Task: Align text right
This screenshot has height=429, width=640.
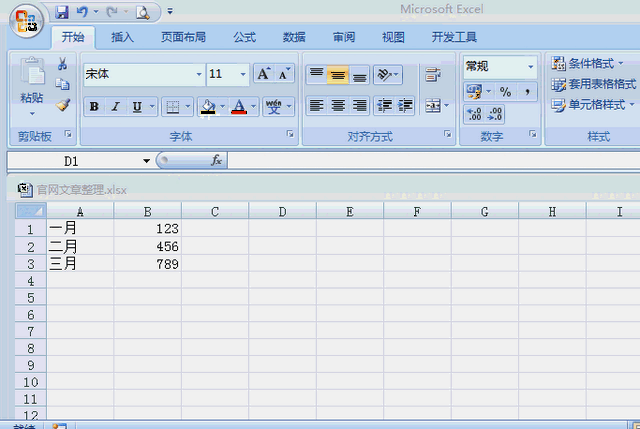Action: (x=359, y=106)
